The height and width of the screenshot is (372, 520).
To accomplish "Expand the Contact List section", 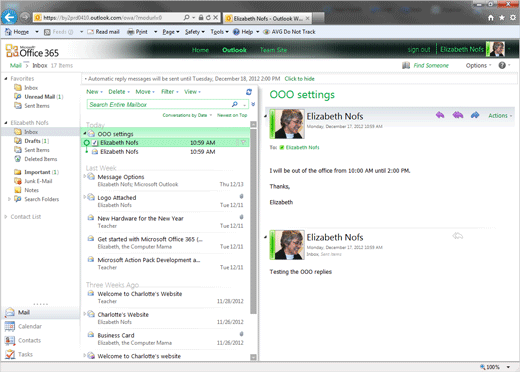I will 6,217.
